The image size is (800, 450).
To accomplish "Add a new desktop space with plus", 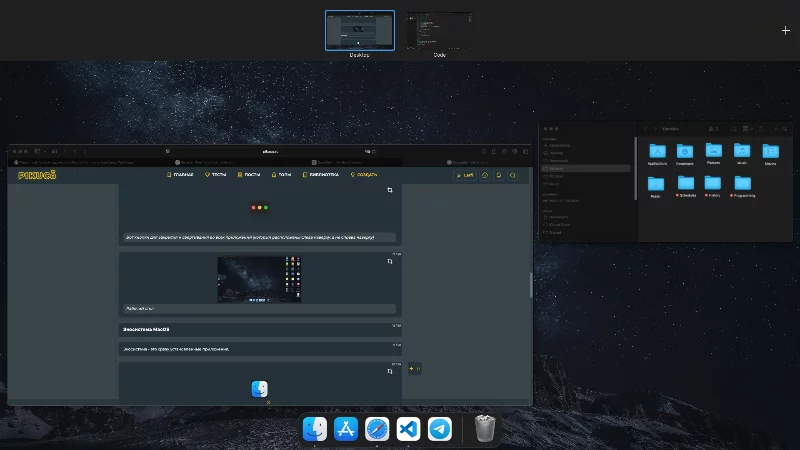I will (x=786, y=31).
